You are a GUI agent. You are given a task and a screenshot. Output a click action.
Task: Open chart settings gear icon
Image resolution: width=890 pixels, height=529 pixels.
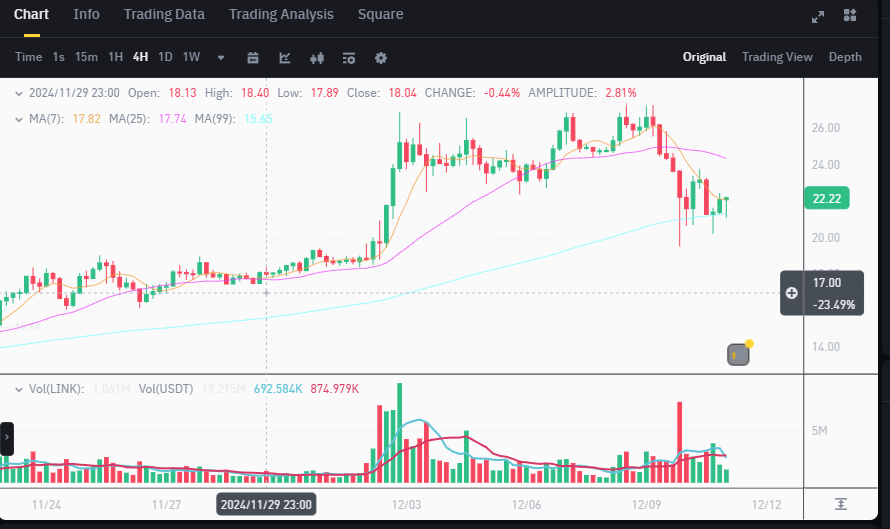[x=381, y=57]
